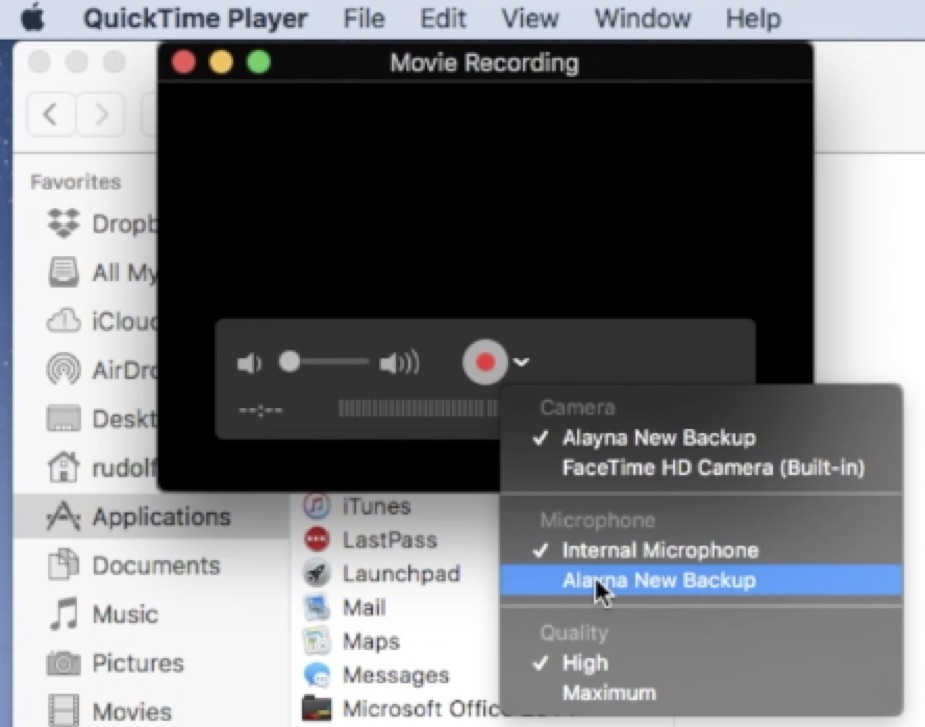Choose Alayna New Backup microphone
Screen dimensions: 925x727
(701, 581)
